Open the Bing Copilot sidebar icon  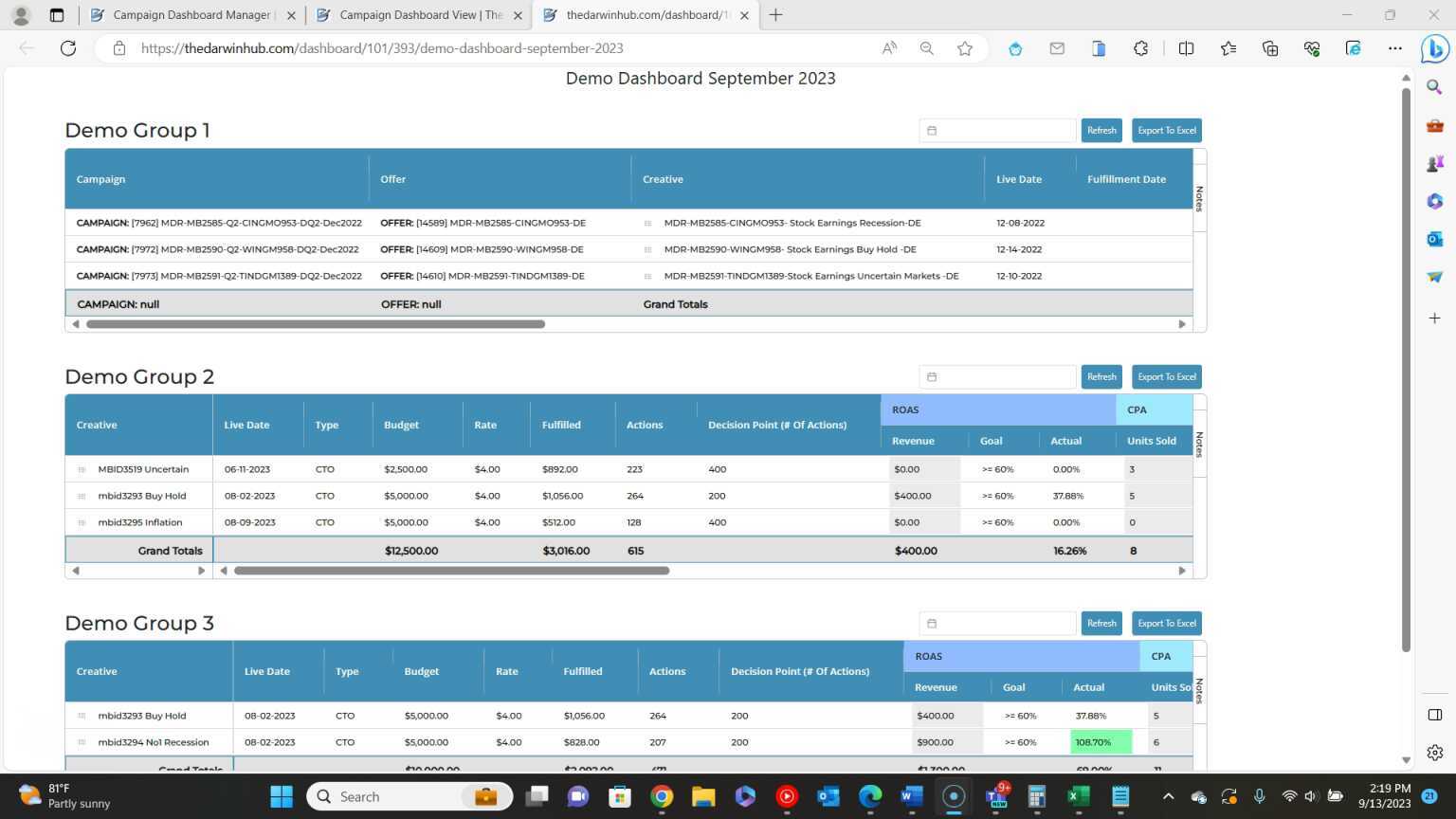coord(1434,48)
